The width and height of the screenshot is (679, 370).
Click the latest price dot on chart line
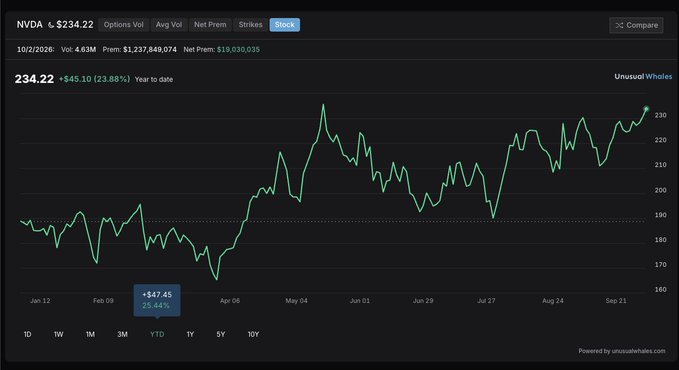click(x=646, y=109)
